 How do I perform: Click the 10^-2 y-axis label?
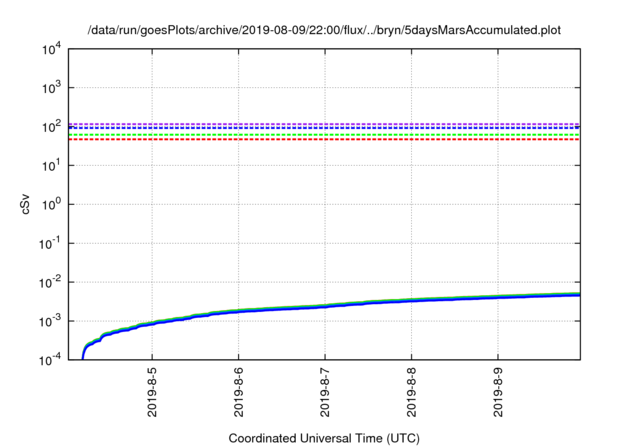[51, 282]
